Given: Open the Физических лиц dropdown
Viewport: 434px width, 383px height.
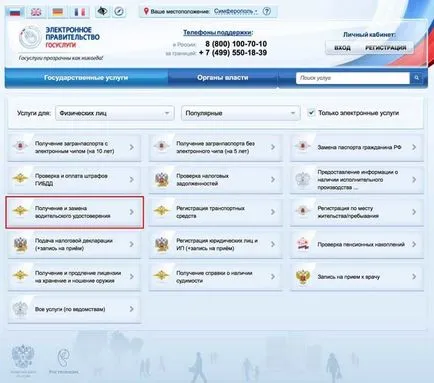Looking at the screenshot, I should (x=115, y=113).
